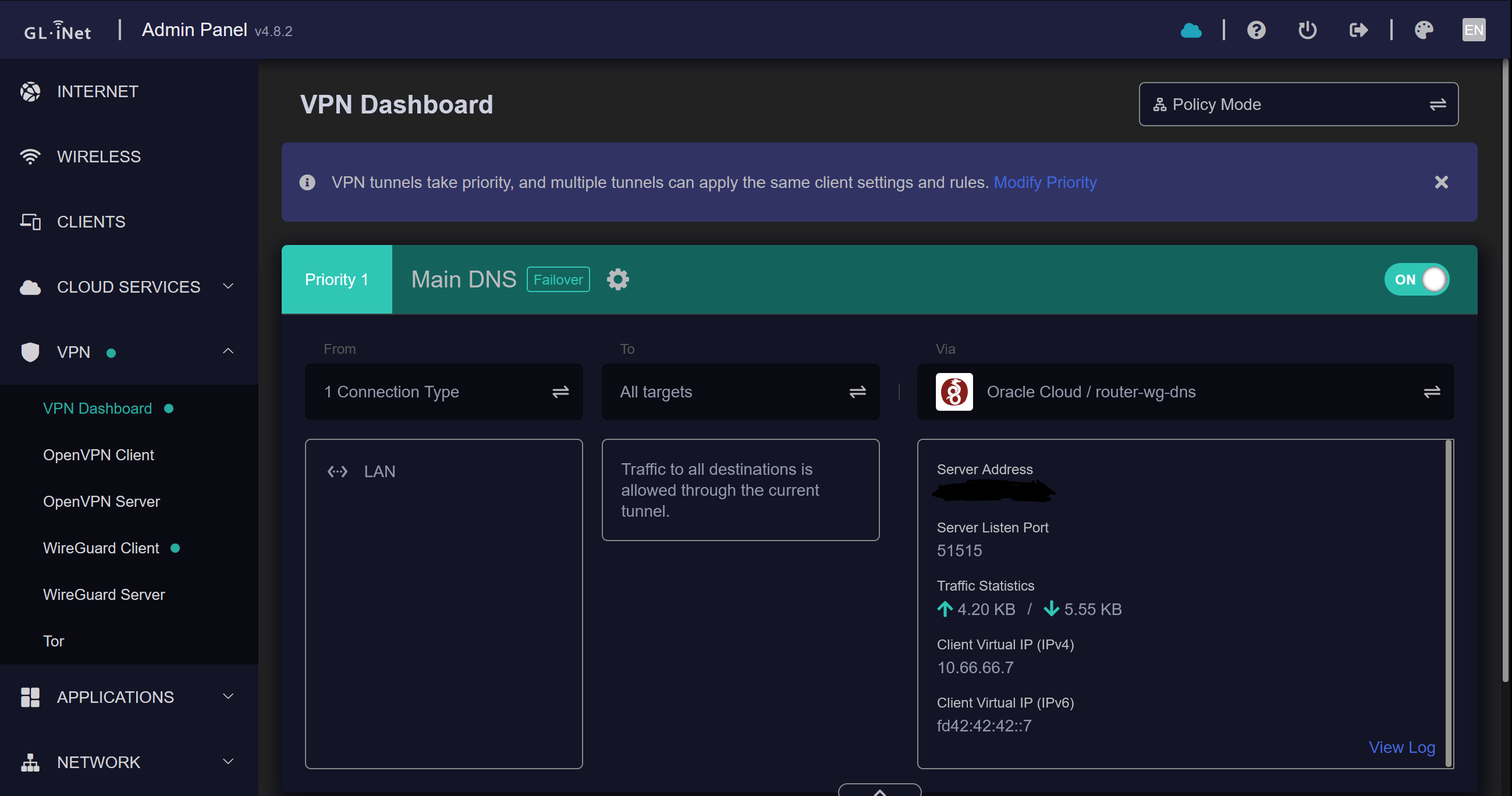Screen dimensions: 1512x796
Task: Click the logout arrow icon
Action: tap(1358, 30)
